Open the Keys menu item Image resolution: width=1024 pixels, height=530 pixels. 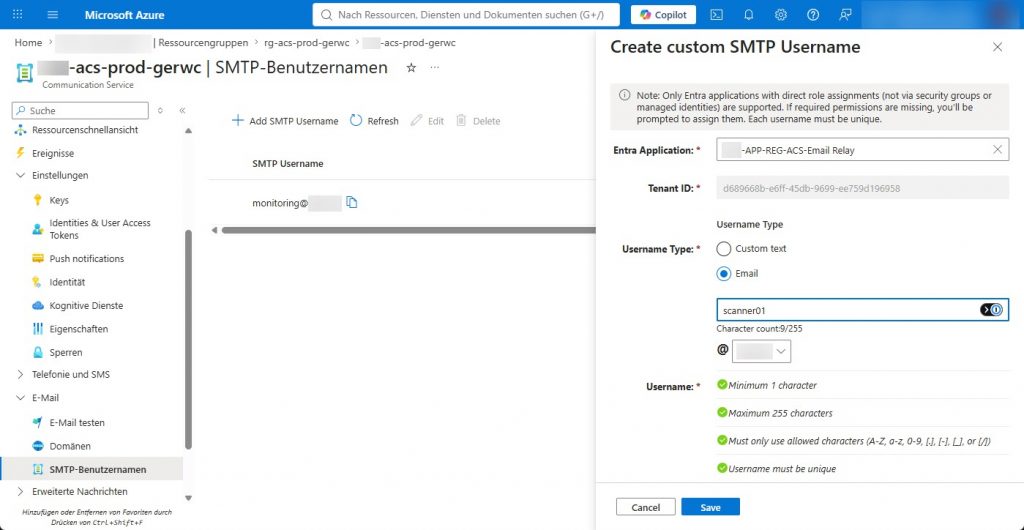click(x=59, y=200)
